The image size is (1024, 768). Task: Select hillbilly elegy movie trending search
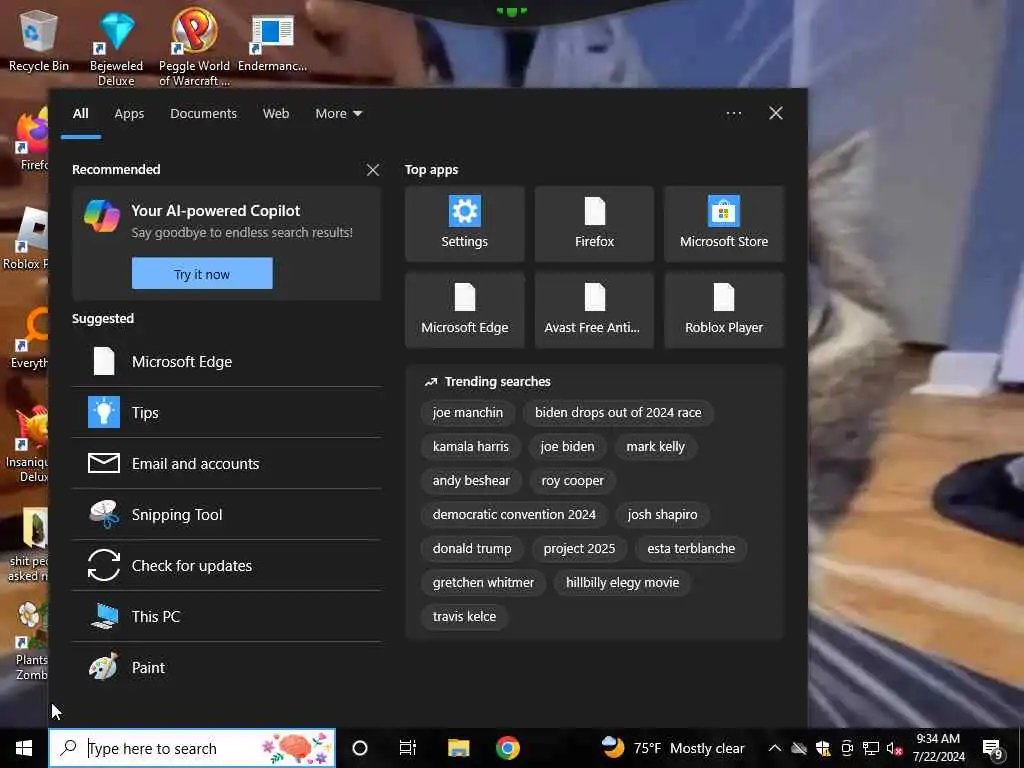point(622,583)
